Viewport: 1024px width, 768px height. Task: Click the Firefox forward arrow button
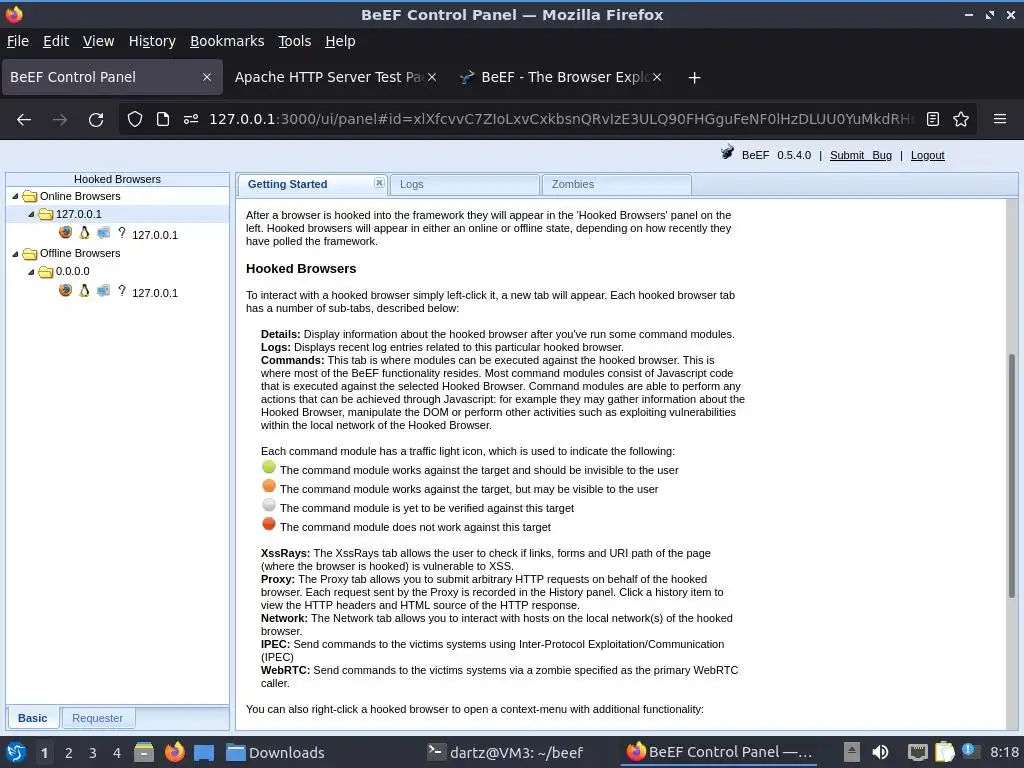click(x=60, y=120)
